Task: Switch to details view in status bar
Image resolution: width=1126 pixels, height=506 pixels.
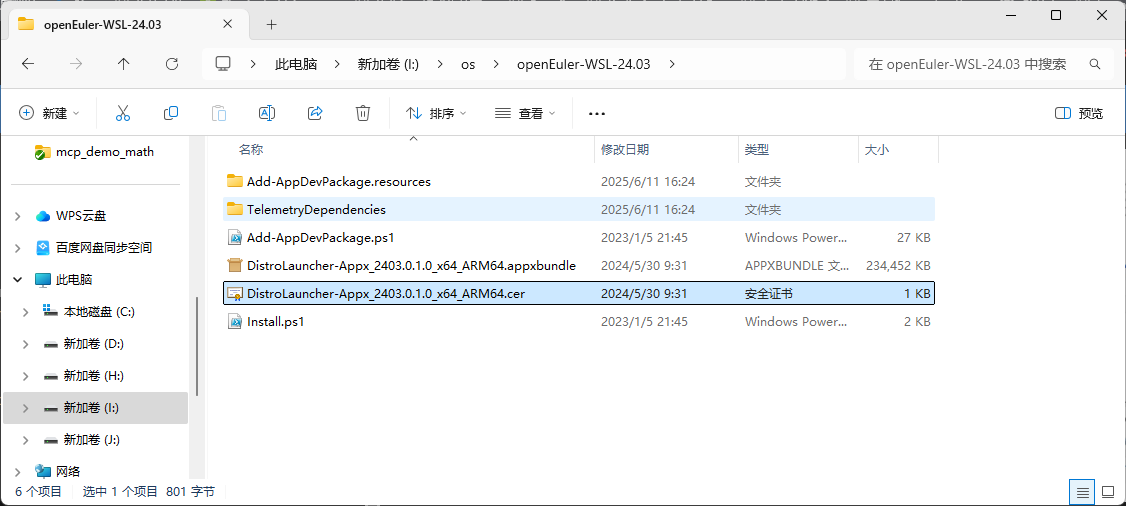Action: click(1081, 492)
